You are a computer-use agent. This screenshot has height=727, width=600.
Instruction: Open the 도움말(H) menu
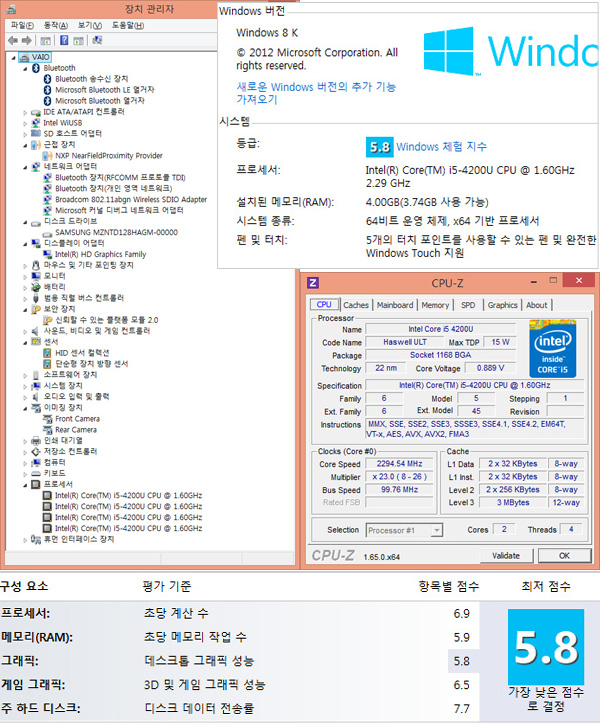coord(128,26)
